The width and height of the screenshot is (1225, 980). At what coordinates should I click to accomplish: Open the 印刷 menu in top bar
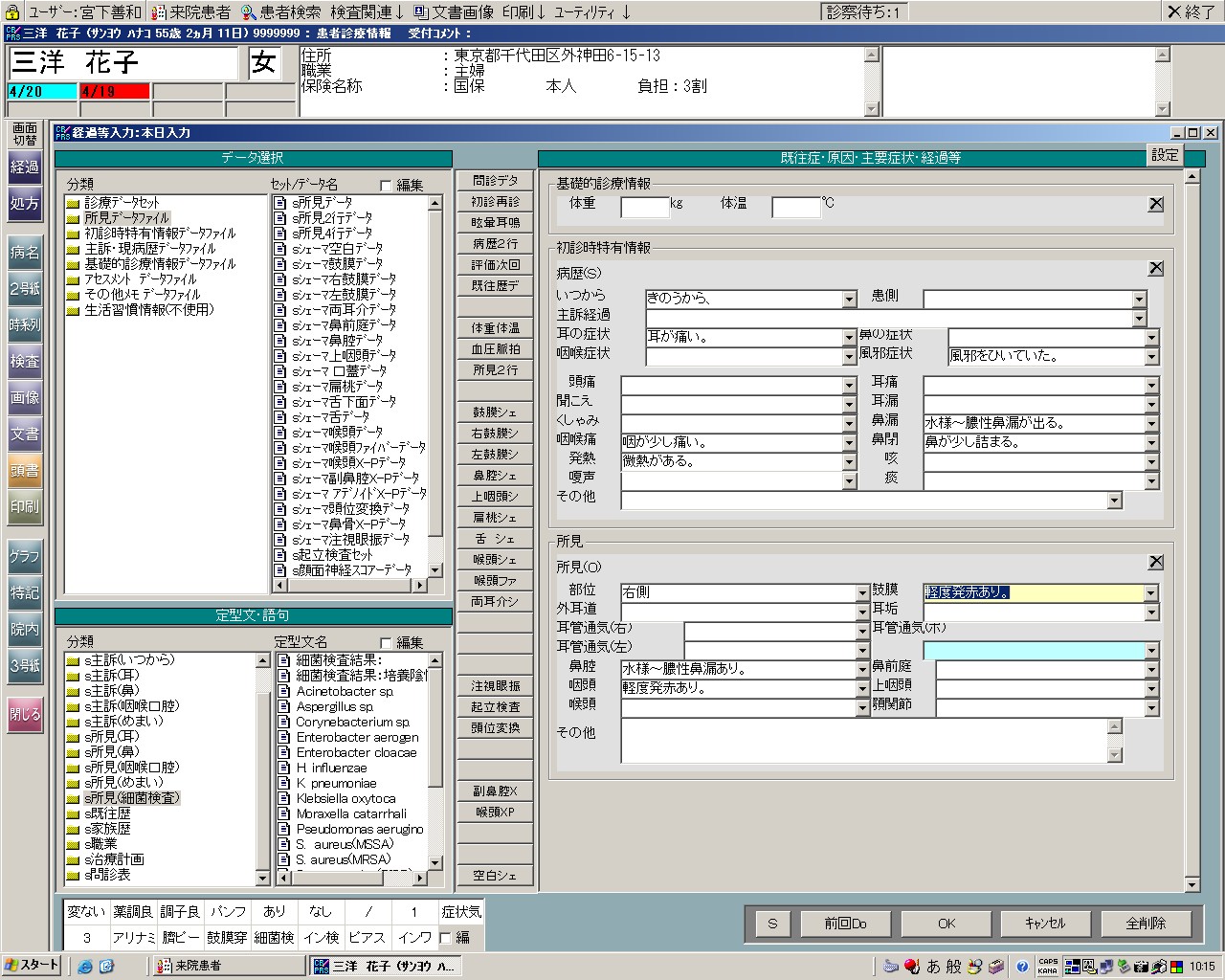tap(523, 11)
